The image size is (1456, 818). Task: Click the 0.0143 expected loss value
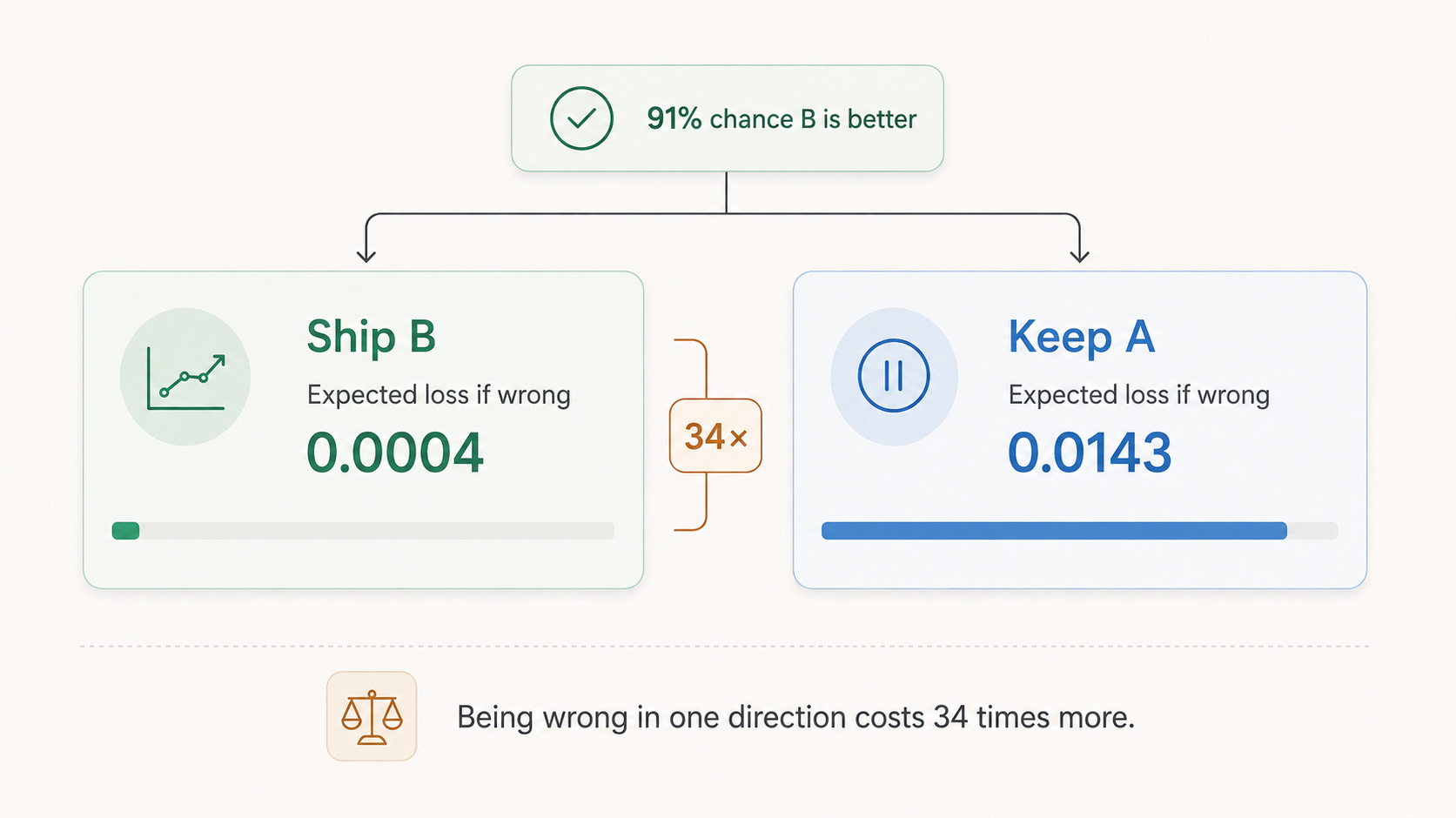[x=1090, y=453]
